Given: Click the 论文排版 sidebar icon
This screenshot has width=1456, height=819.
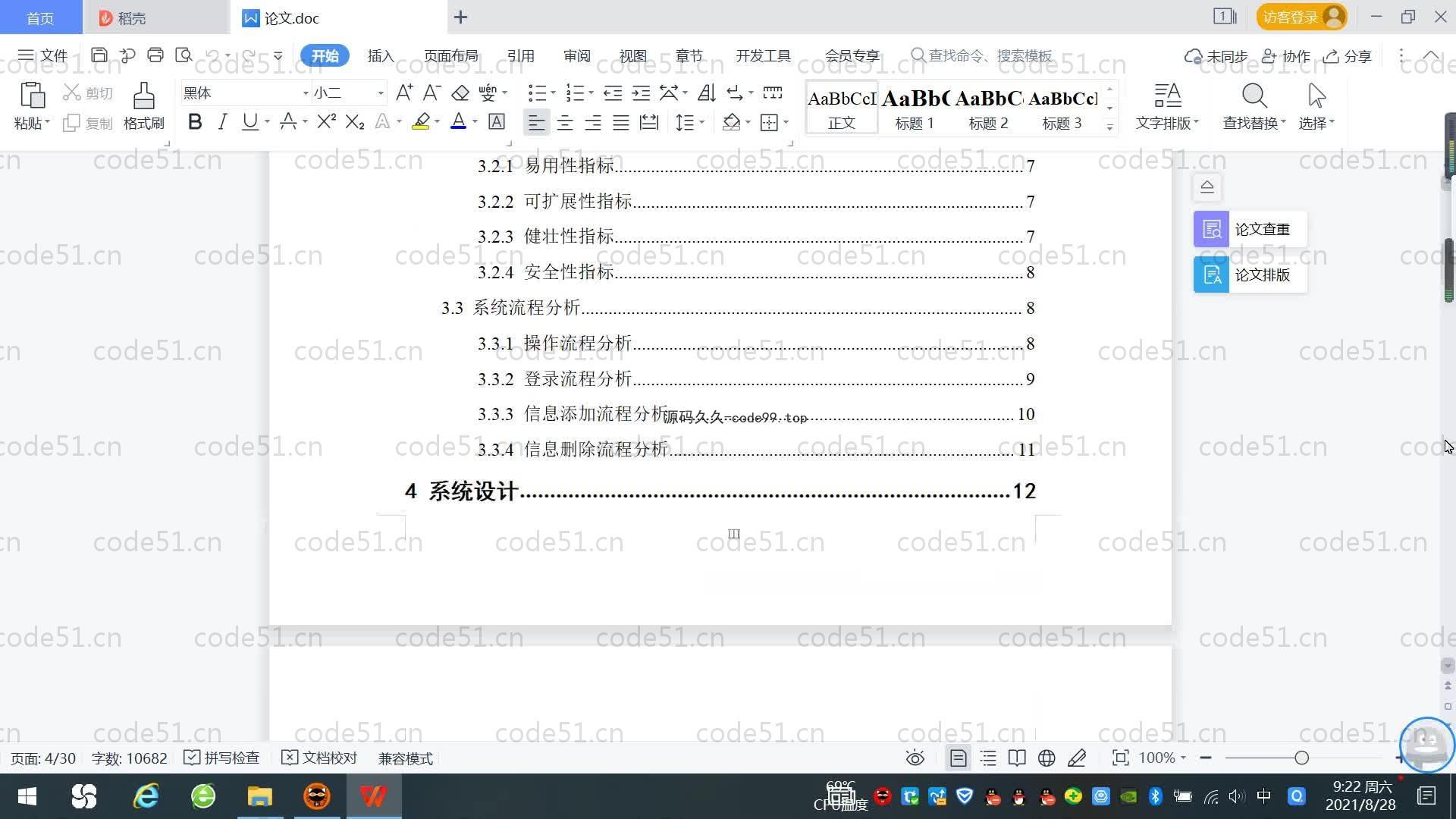Looking at the screenshot, I should [1211, 275].
